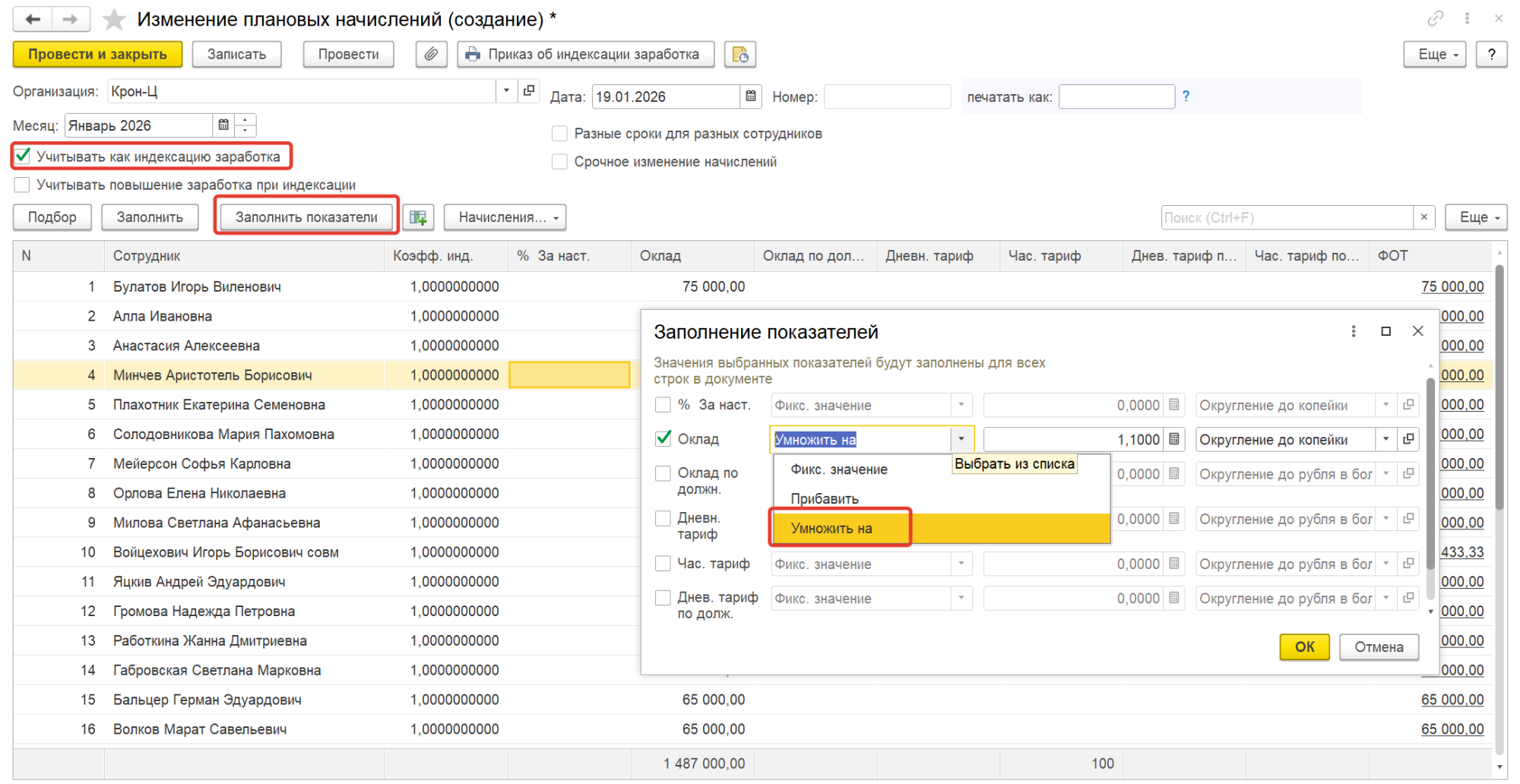Tick the Час. тариф checkbox in dialog
Image resolution: width=1520 pixels, height=784 pixels.
(663, 564)
